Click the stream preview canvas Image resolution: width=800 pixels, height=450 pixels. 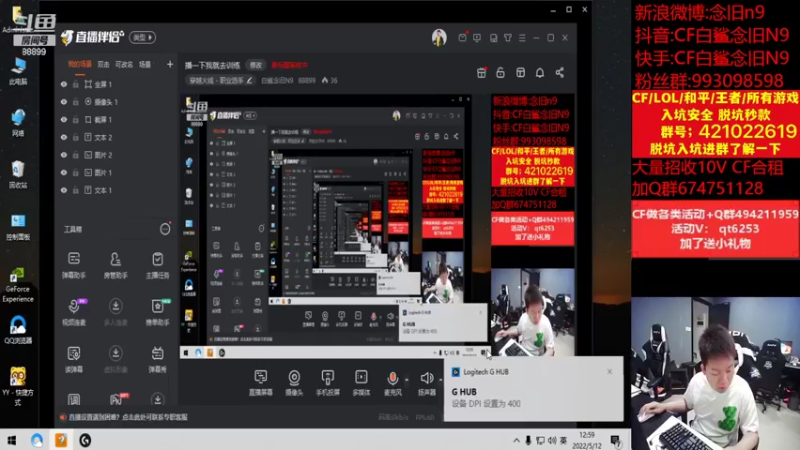pos(378,226)
